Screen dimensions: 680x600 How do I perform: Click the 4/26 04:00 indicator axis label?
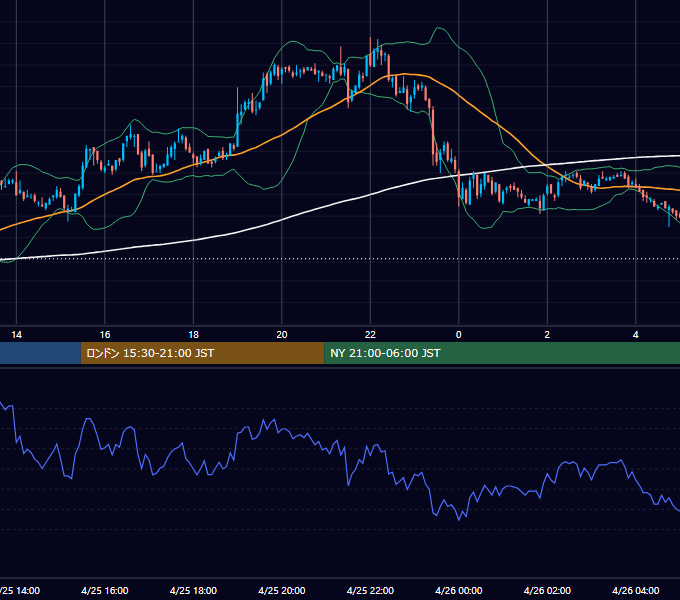click(636, 591)
